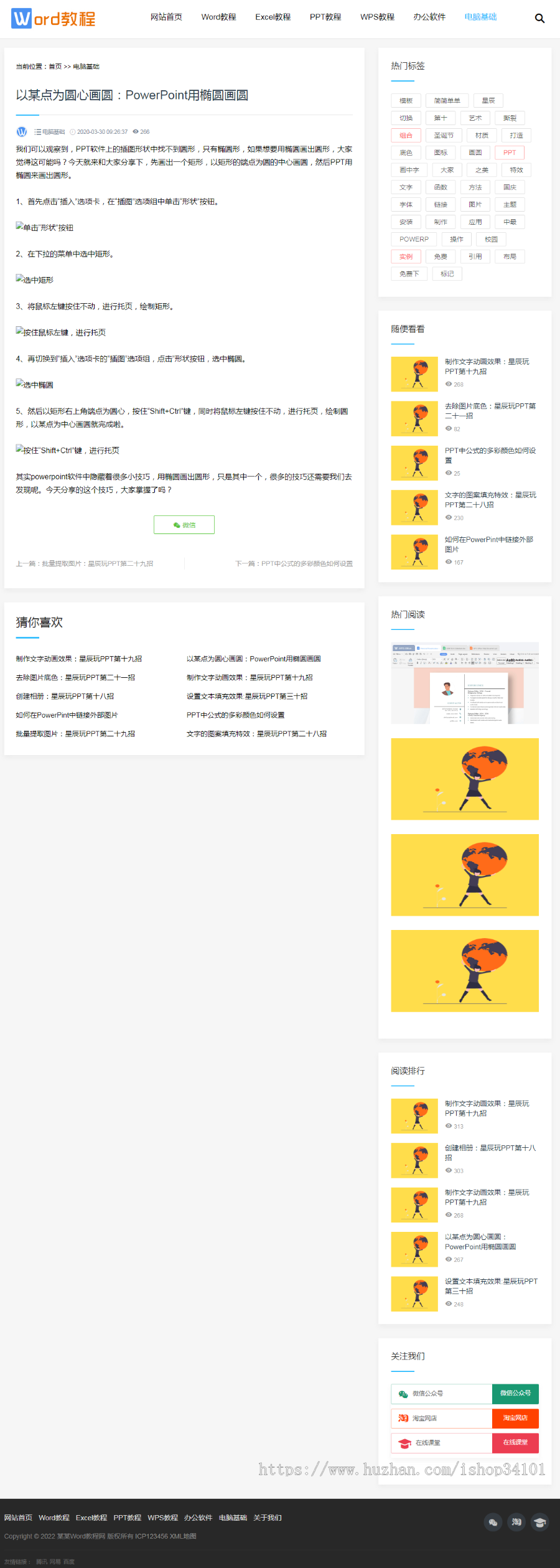Click the red 在线课堂 button
The height and width of the screenshot is (1568, 560).
[x=515, y=1443]
